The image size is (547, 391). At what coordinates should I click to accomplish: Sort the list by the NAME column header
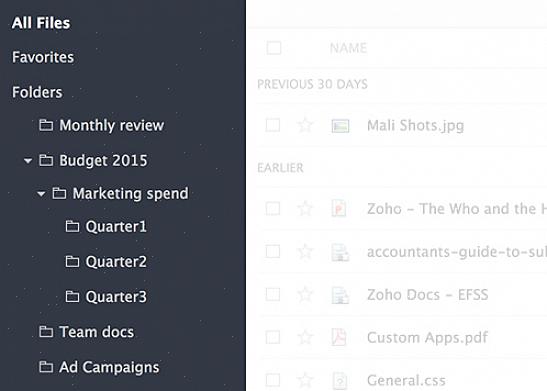click(348, 48)
